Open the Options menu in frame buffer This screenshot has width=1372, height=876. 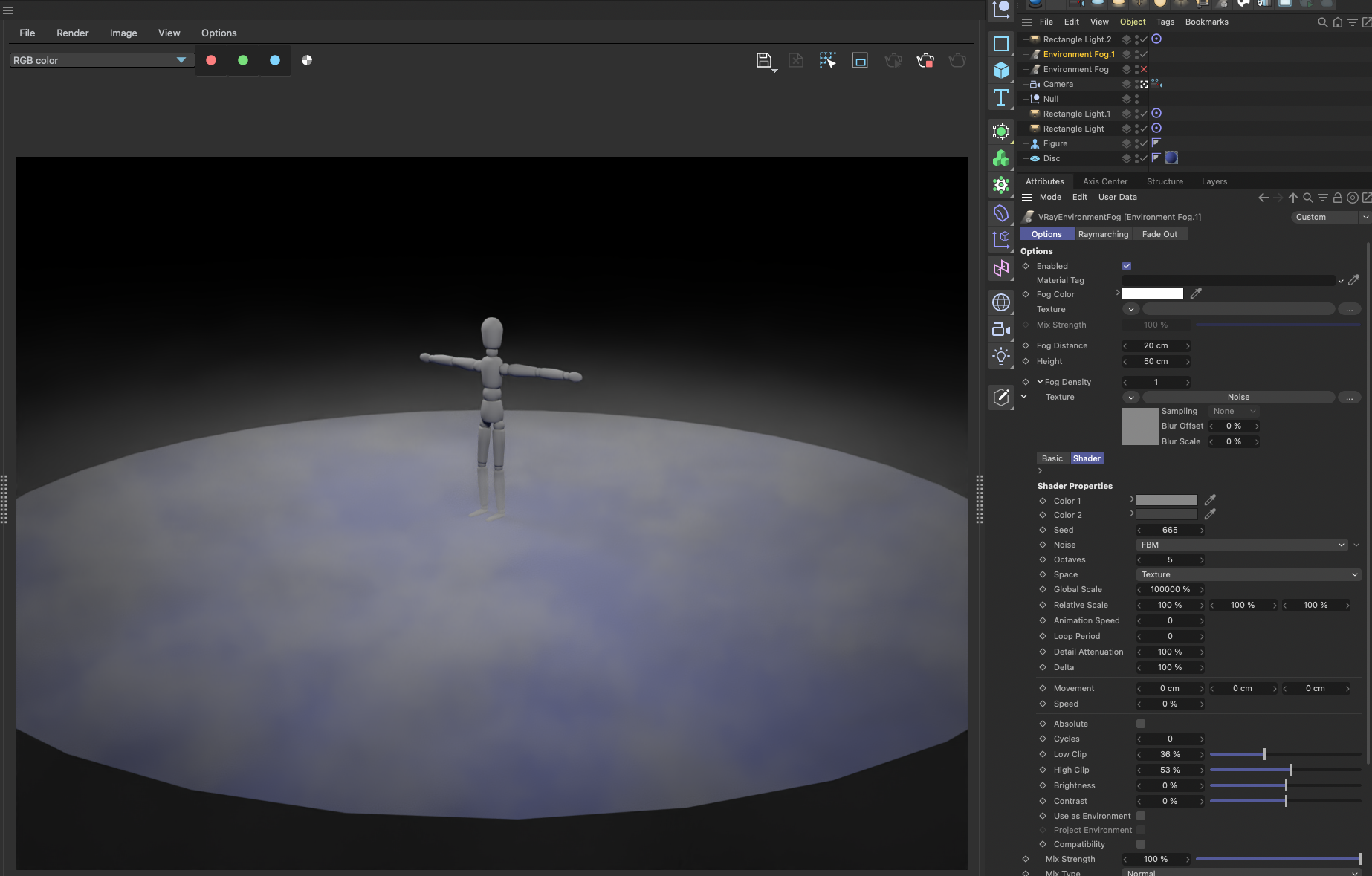coord(219,33)
